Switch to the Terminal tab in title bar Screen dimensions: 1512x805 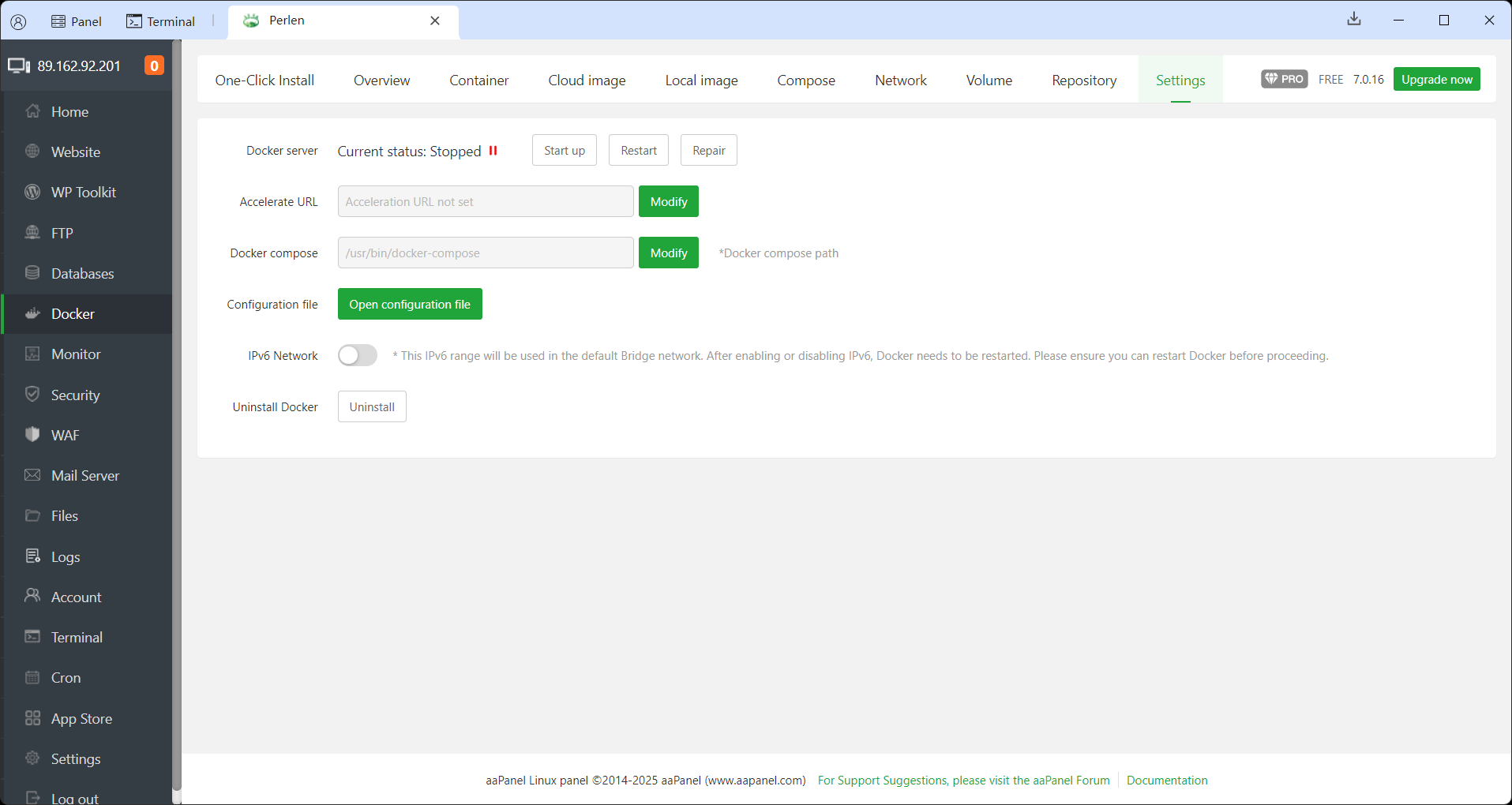pyautogui.click(x=161, y=21)
